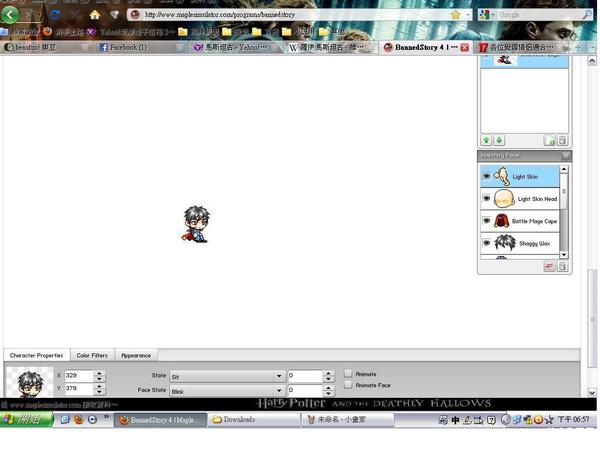Click the Firefox home icon

(x=95, y=15)
